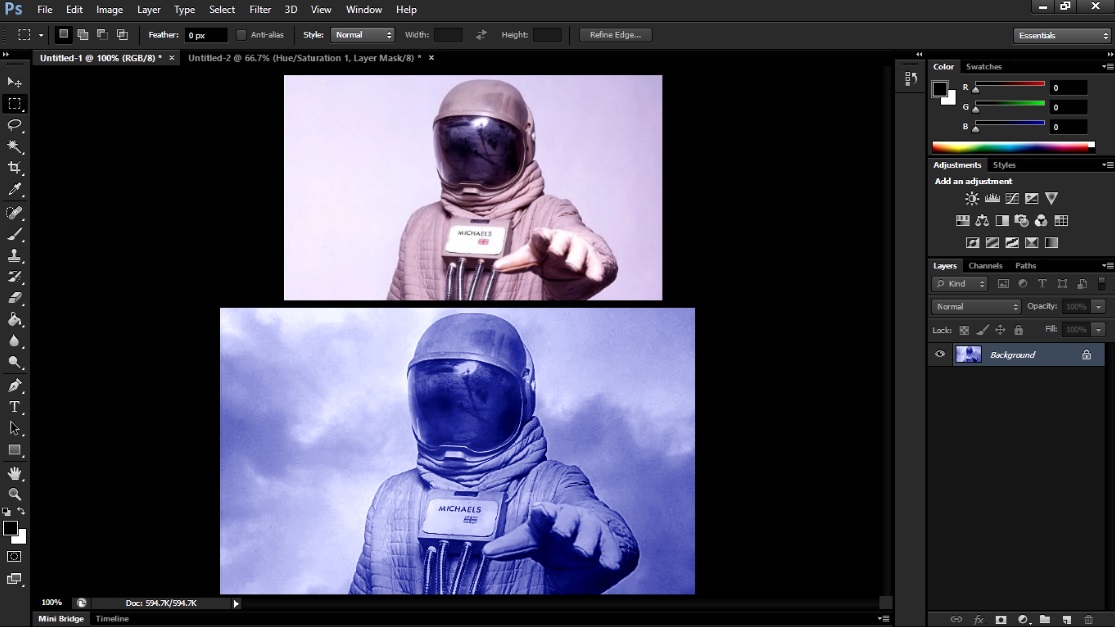Switch to the Channels tab
1115x627 pixels.
pos(985,266)
